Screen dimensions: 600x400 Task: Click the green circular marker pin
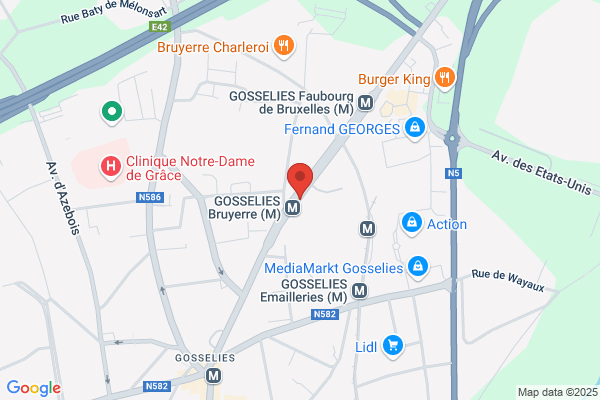112,112
